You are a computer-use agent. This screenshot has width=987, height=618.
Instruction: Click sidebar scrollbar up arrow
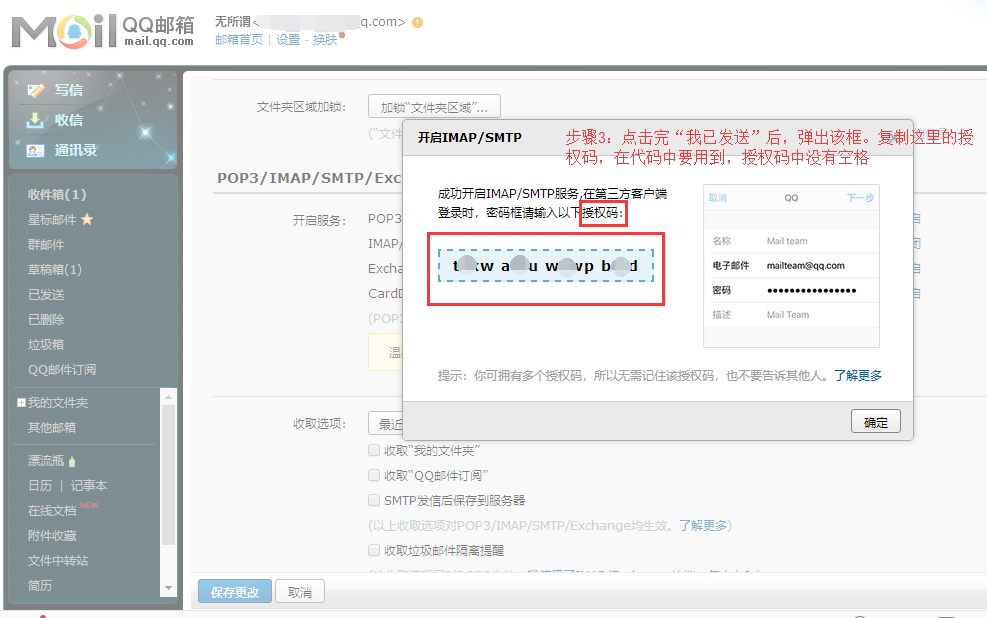pos(168,397)
